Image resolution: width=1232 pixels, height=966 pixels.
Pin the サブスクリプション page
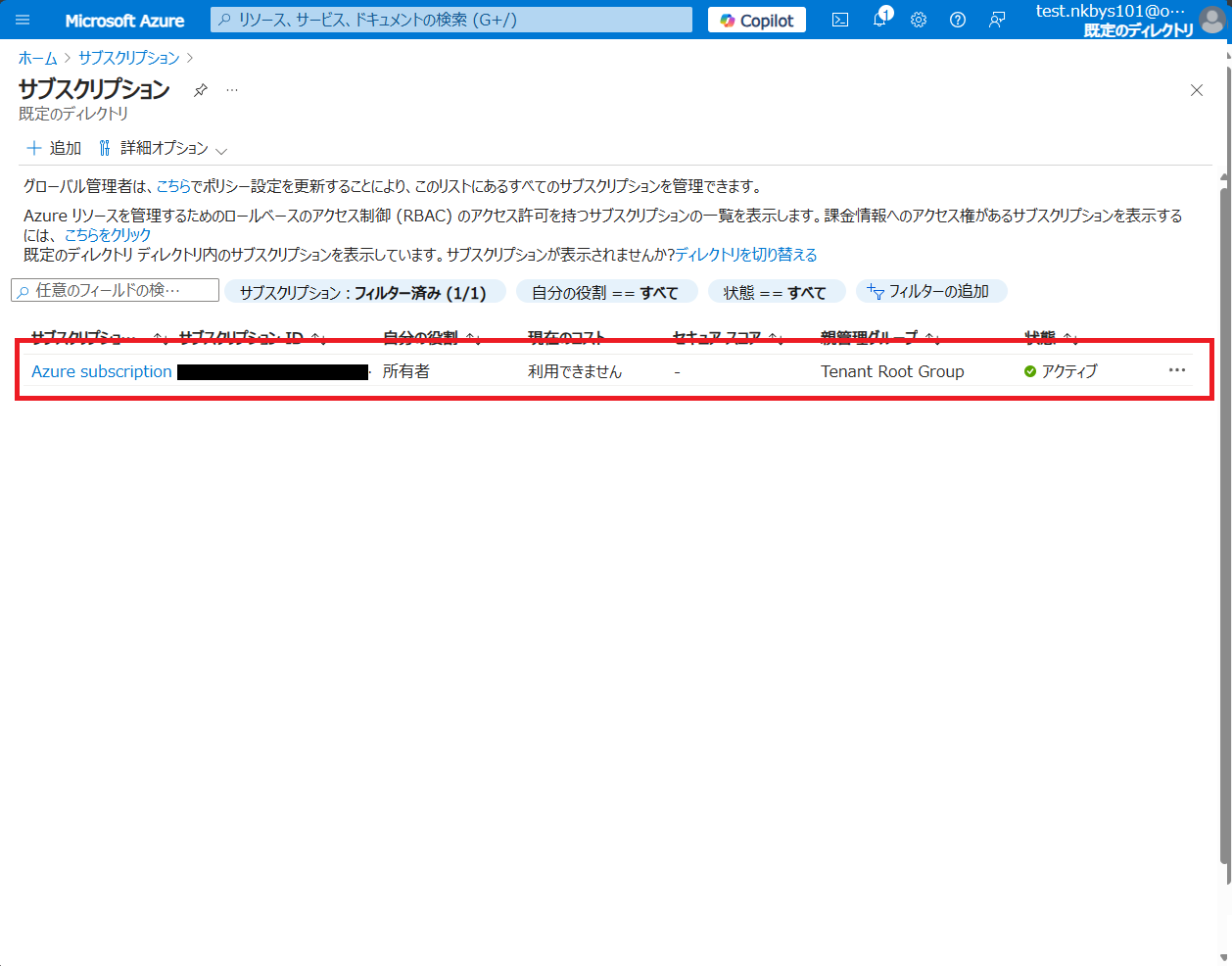(x=200, y=90)
